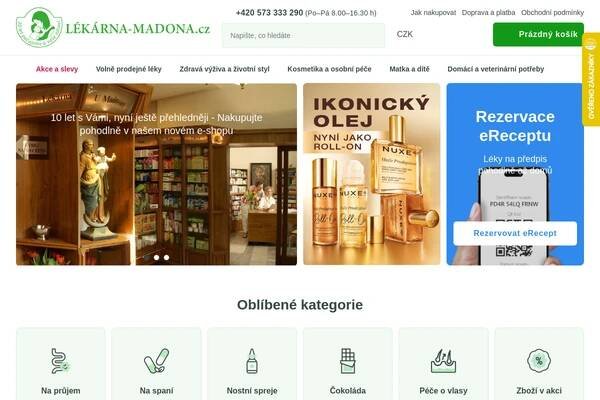Follow the Doprava a platba link

point(488,13)
